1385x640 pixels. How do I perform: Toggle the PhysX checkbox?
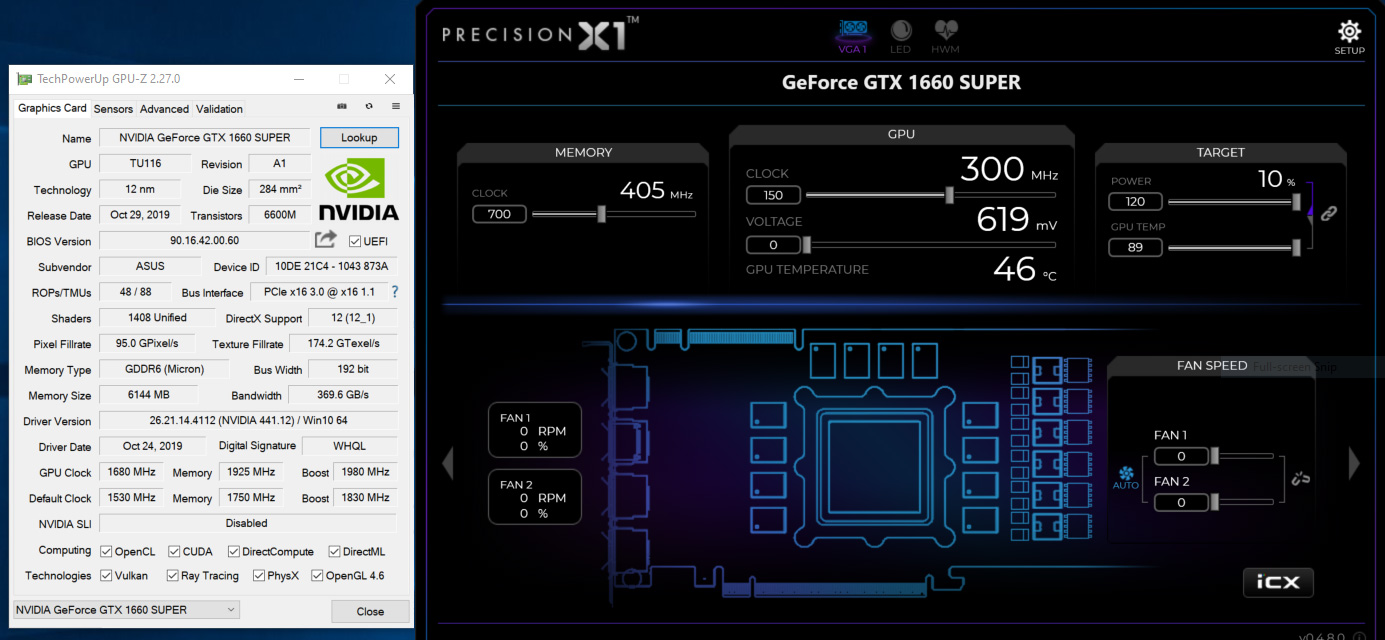point(259,575)
